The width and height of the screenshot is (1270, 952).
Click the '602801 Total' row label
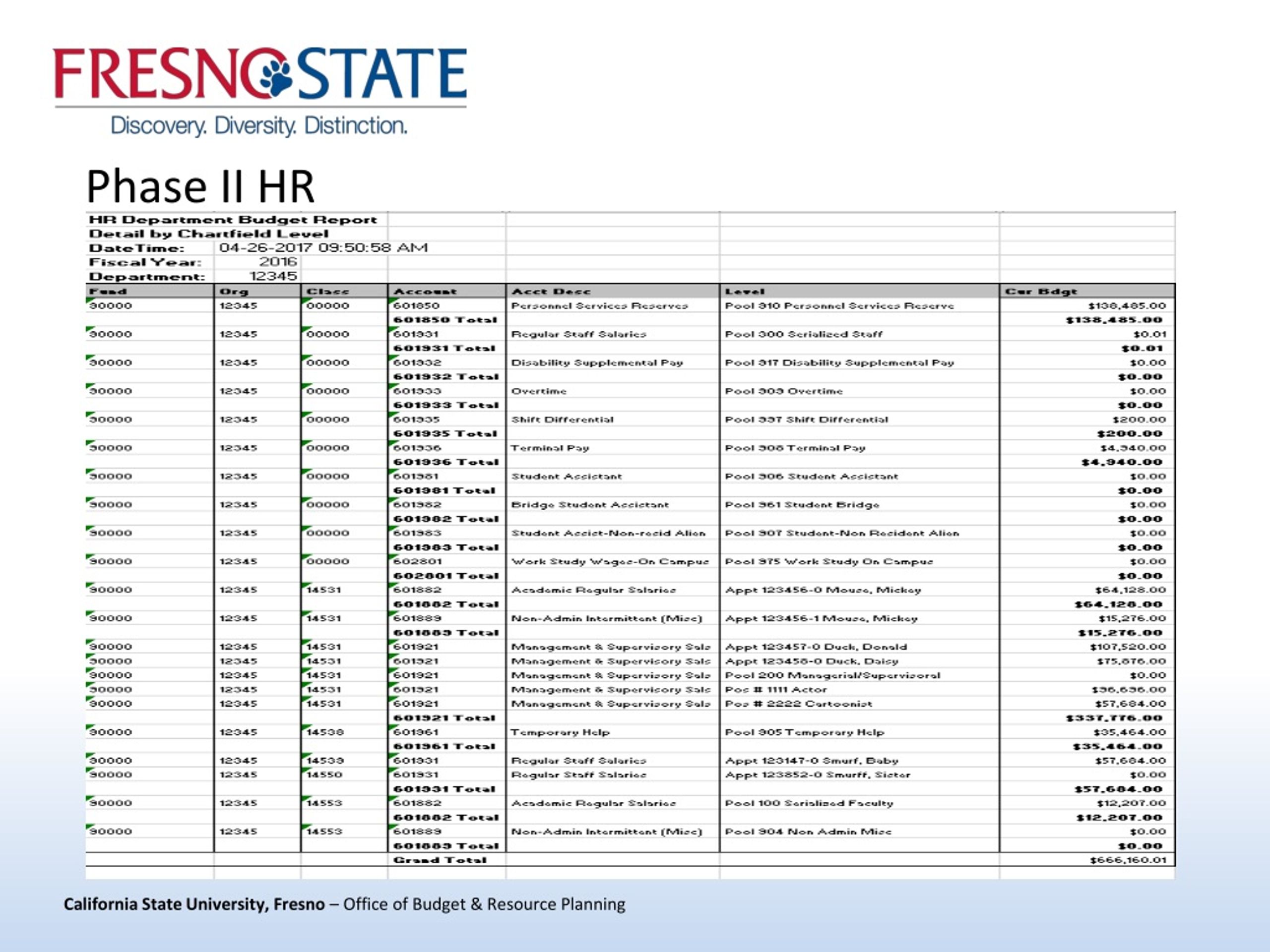[446, 576]
